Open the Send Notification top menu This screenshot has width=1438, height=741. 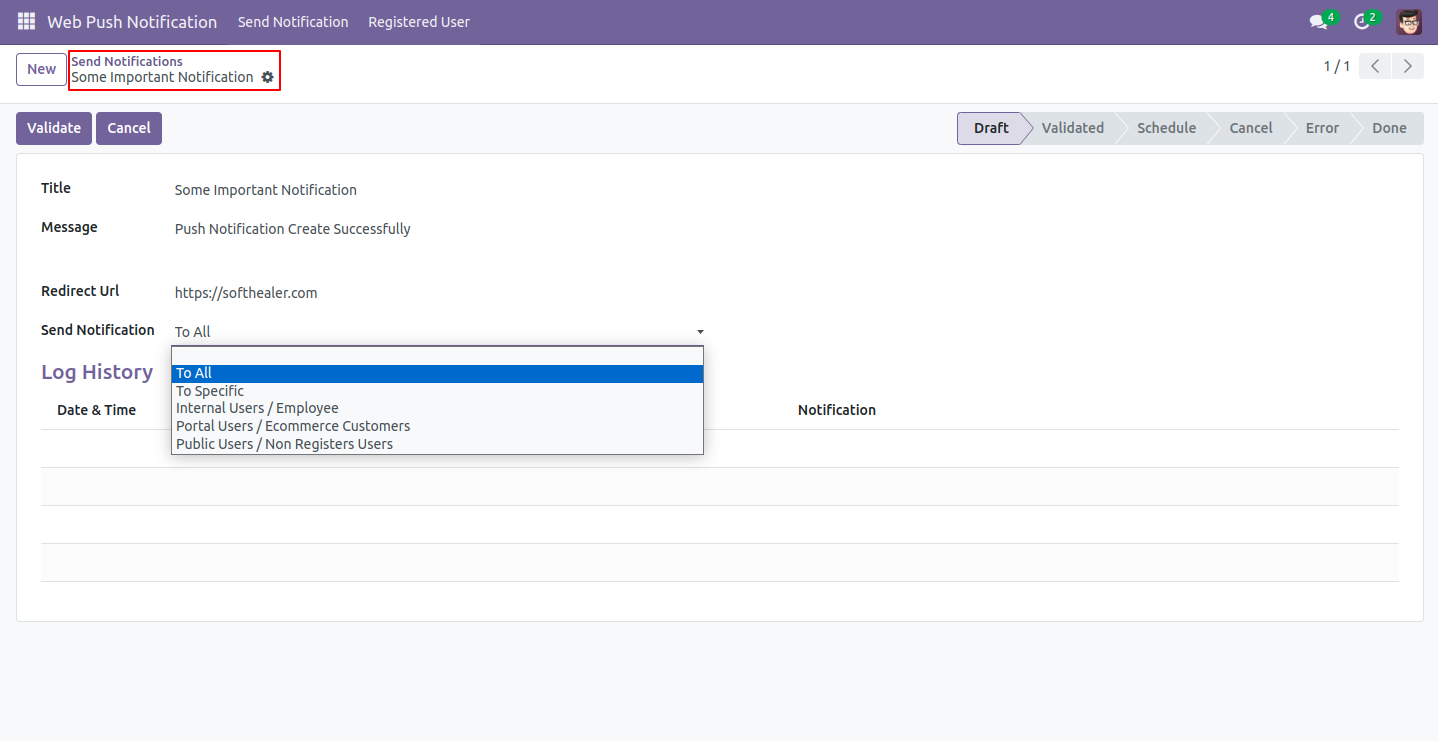(x=293, y=22)
